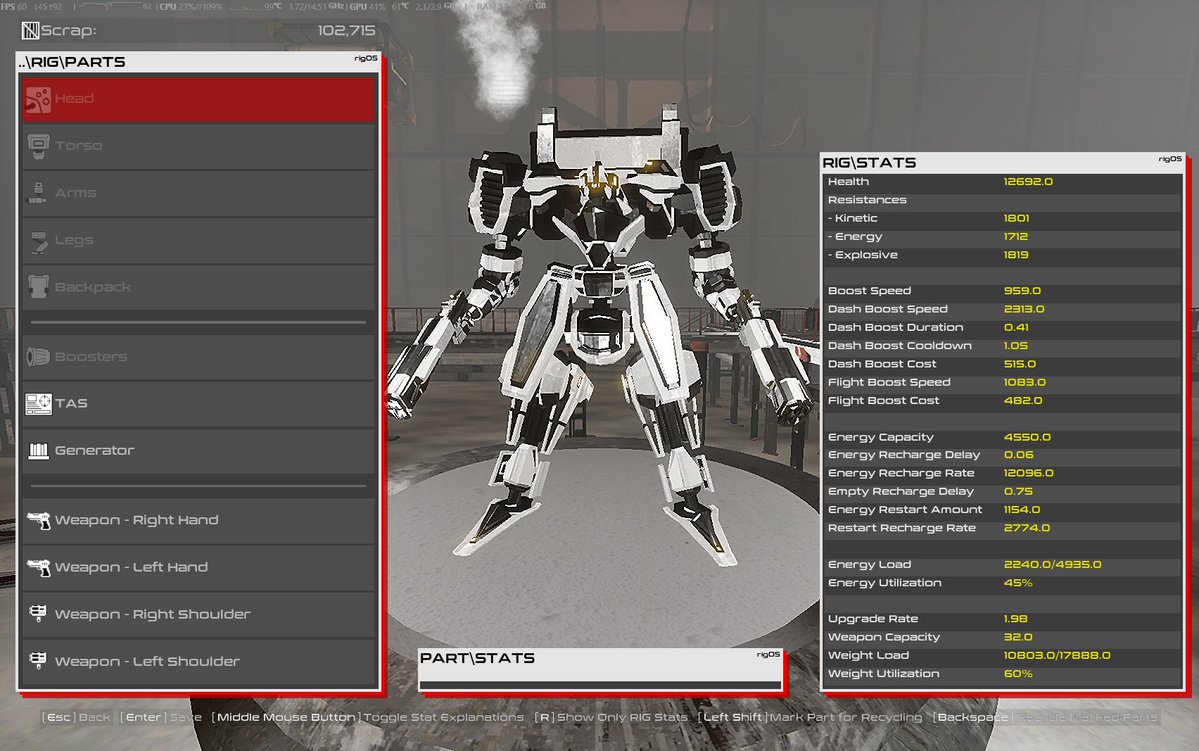Click the Energy resistance value 1712
The height and width of the screenshot is (751, 1199).
(x=1015, y=236)
